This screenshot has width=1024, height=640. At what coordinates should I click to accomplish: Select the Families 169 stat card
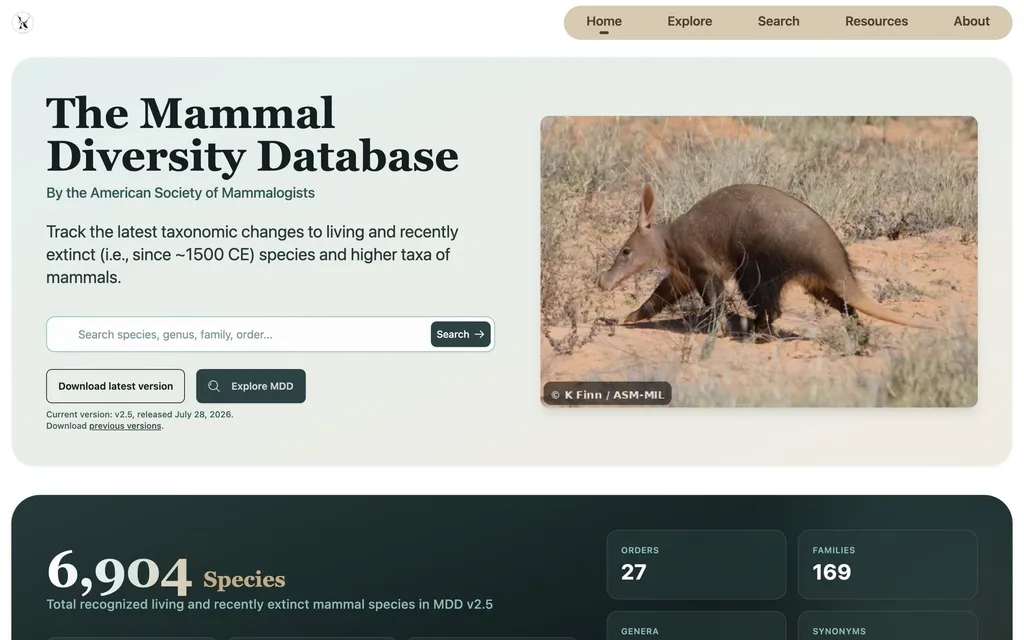(888, 565)
